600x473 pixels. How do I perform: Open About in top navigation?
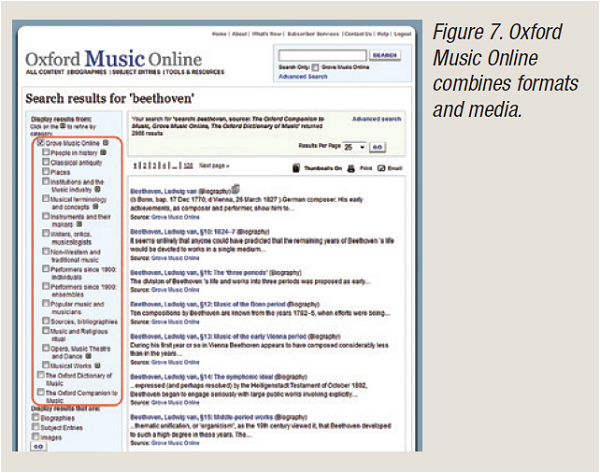(x=240, y=34)
